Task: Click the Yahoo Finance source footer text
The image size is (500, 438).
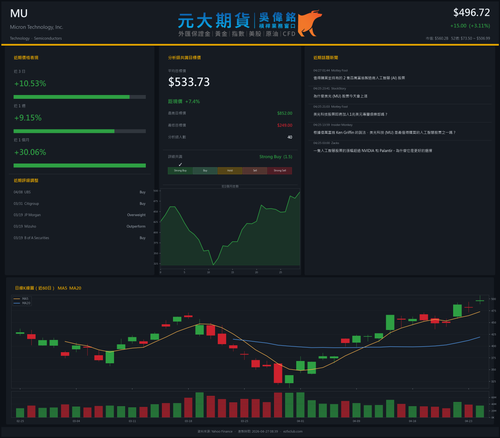Action: point(215,431)
